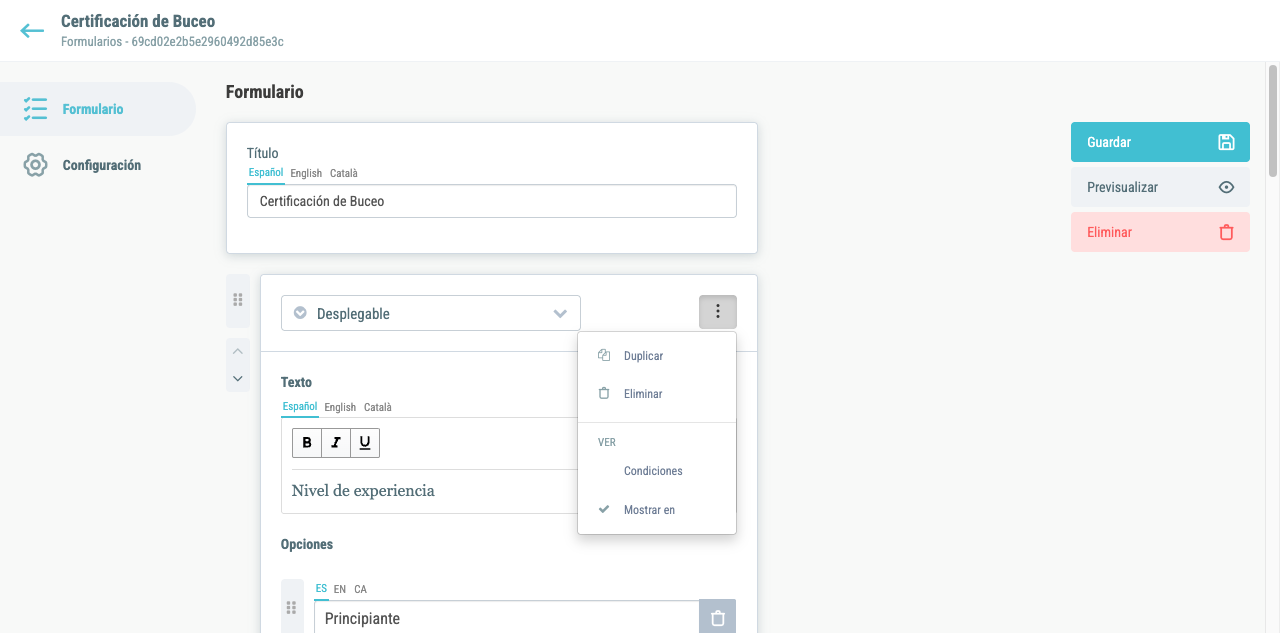Select ES tab for option Principiante
The width and height of the screenshot is (1280, 633).
[x=321, y=589]
